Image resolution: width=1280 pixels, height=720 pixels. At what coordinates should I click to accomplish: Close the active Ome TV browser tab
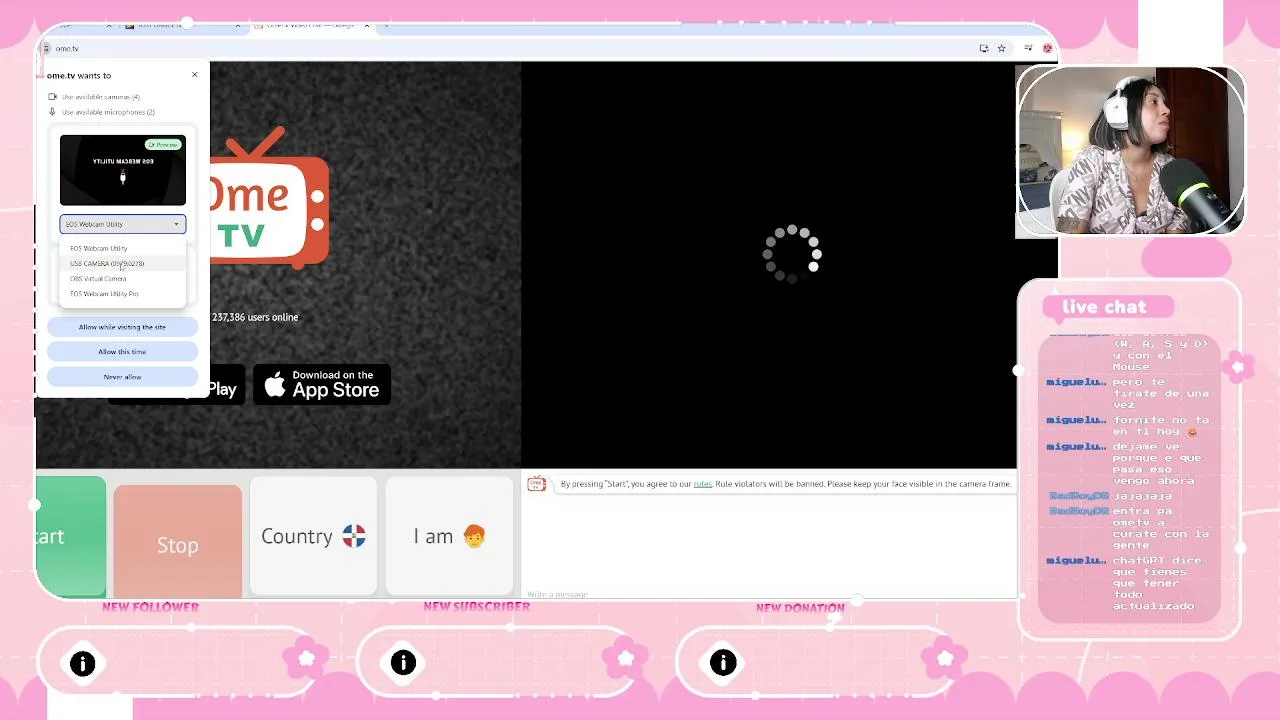366,25
